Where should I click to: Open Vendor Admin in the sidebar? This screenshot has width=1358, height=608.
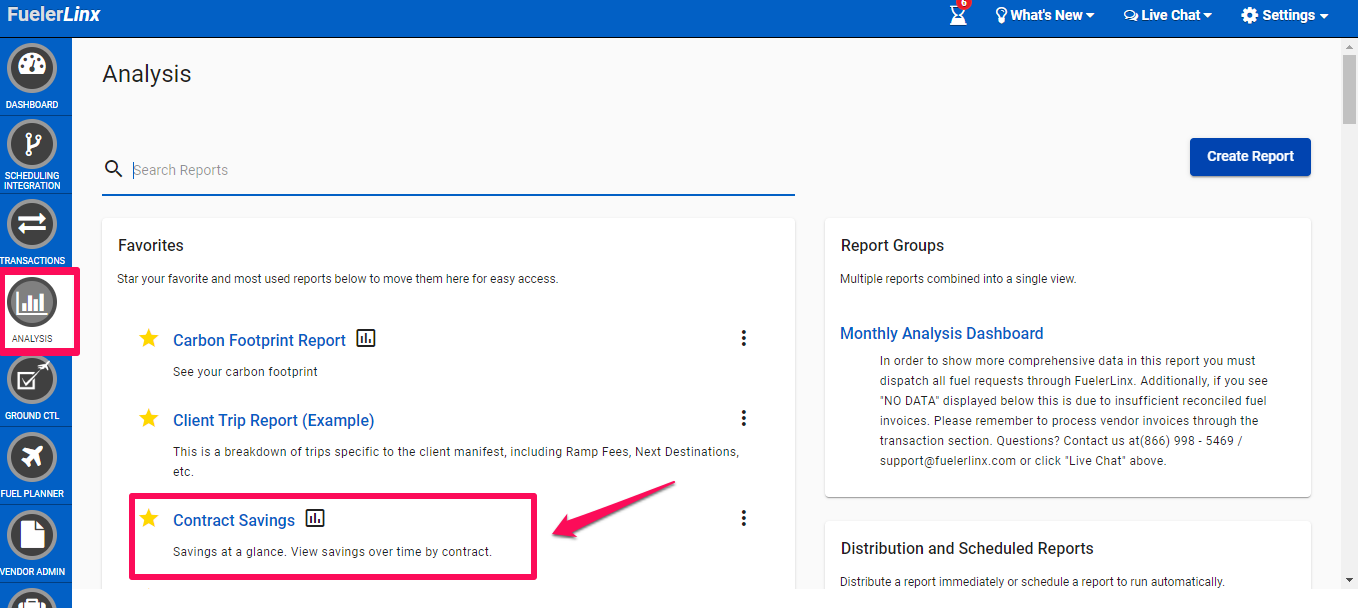click(32, 535)
